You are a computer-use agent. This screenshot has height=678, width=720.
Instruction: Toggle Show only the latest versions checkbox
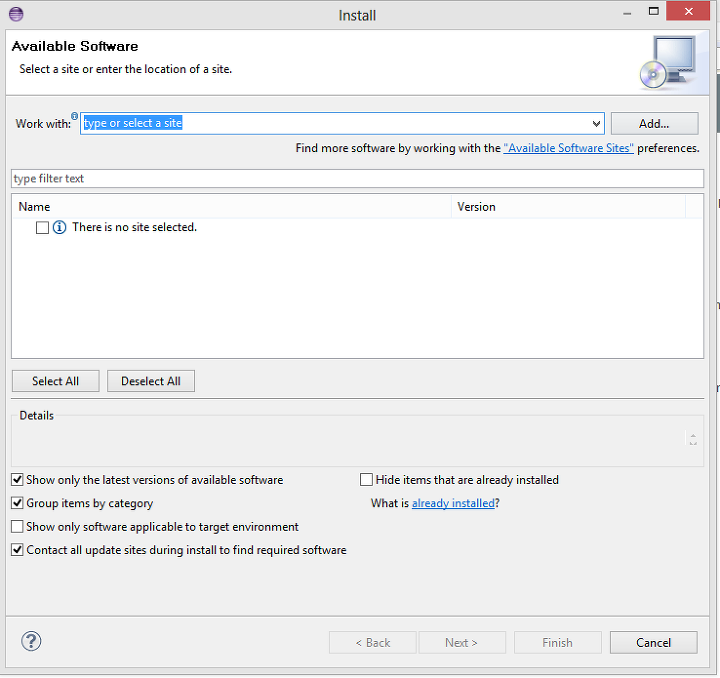click(17, 480)
